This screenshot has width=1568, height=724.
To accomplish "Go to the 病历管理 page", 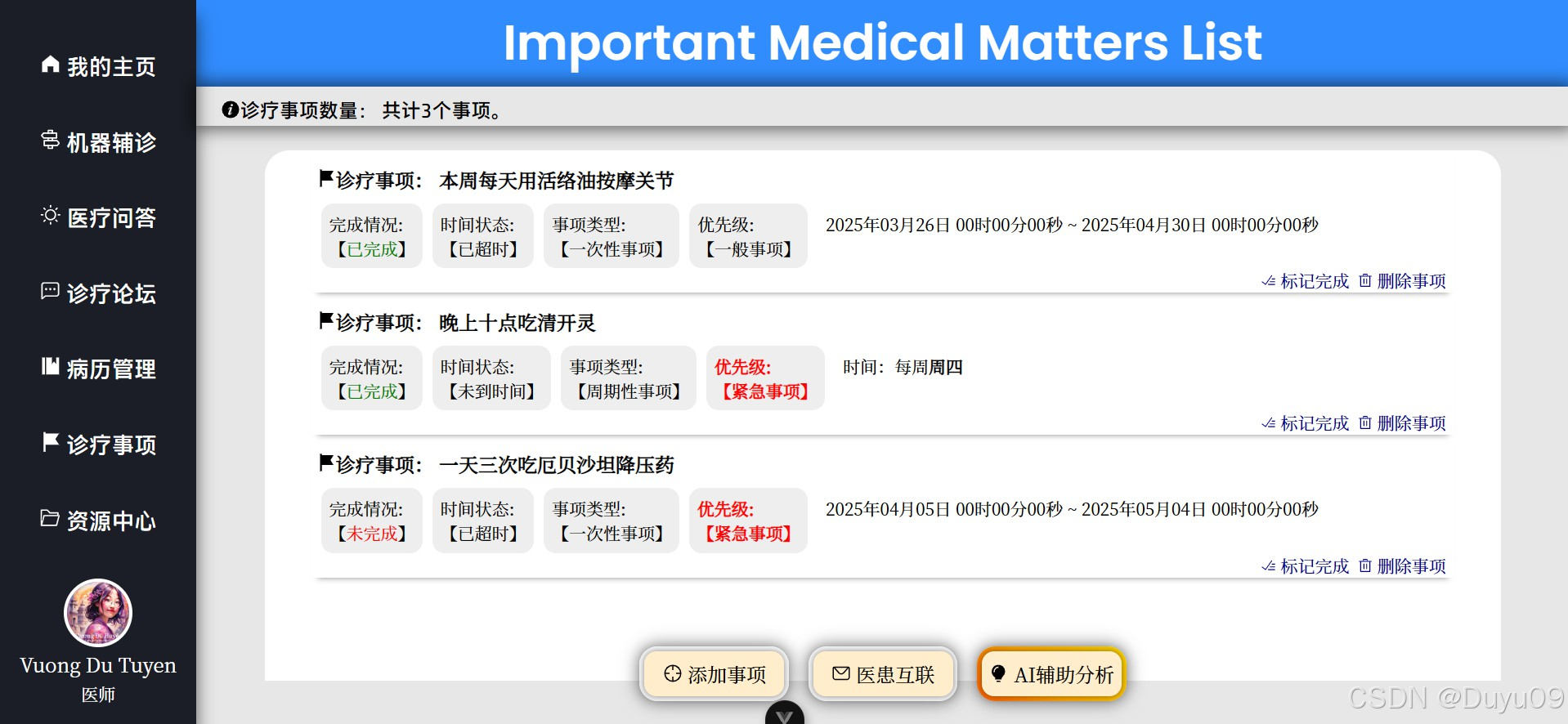I will point(98,369).
